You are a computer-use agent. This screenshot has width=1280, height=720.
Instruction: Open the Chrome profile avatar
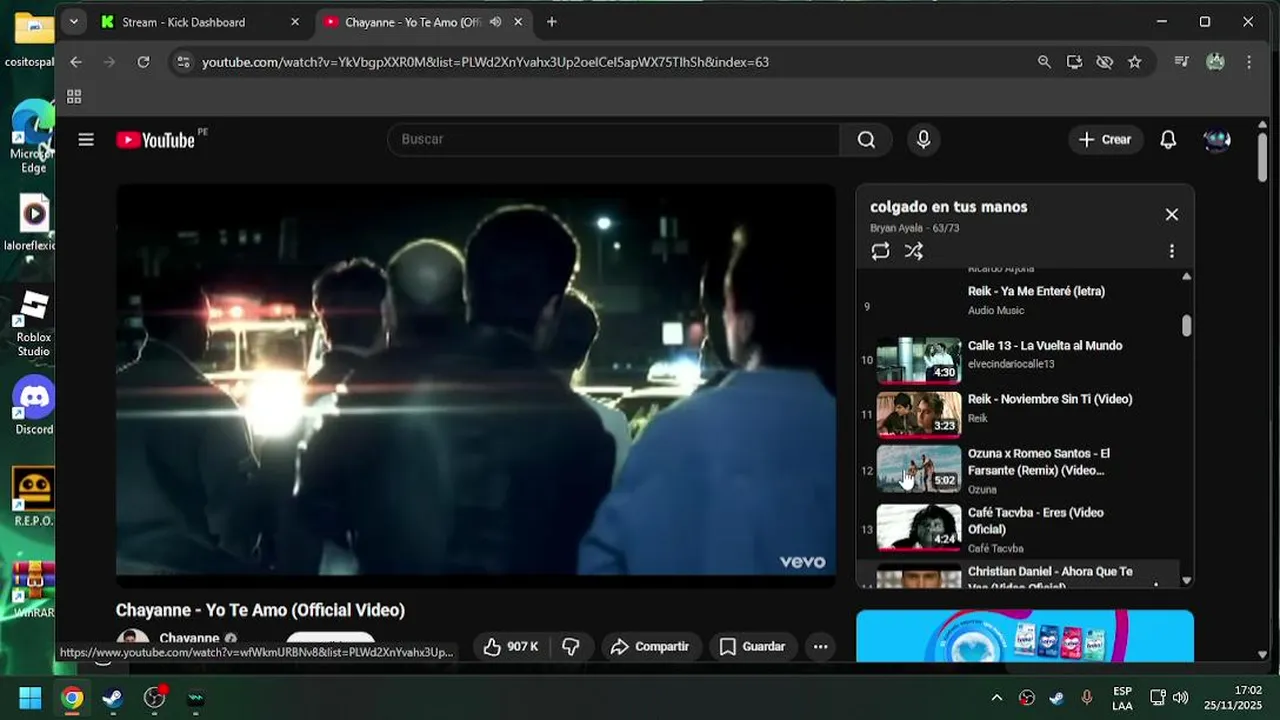click(1215, 62)
